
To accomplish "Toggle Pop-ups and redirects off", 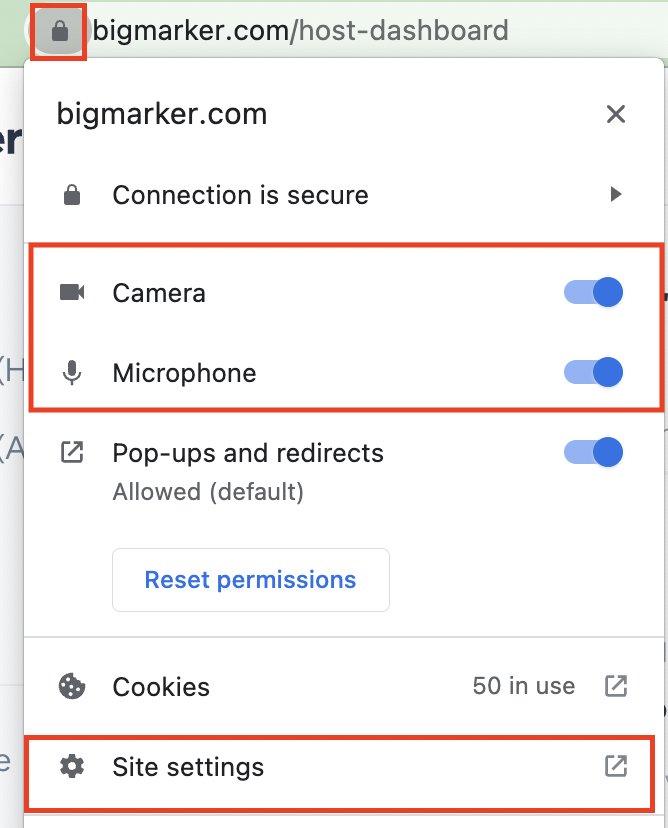I will 593,452.
